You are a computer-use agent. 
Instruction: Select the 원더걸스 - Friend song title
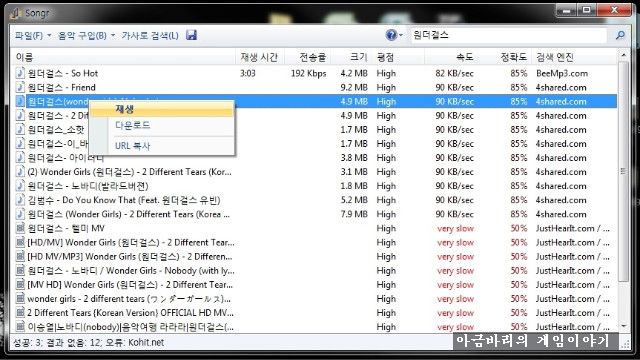pos(62,87)
